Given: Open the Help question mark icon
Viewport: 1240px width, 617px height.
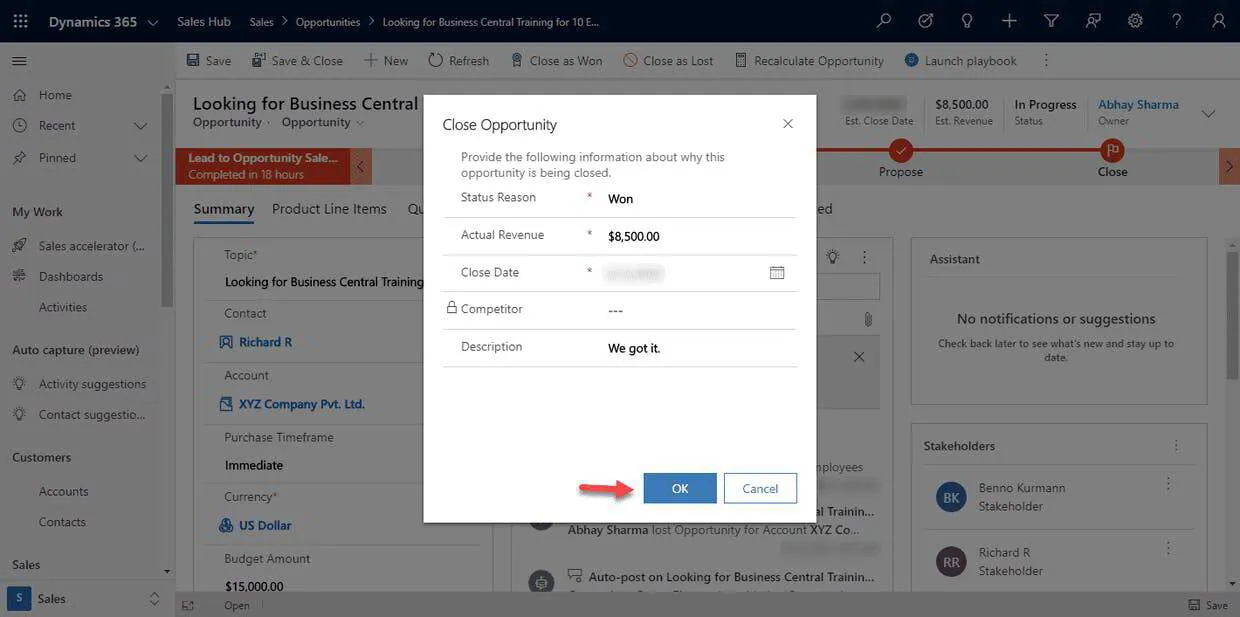Looking at the screenshot, I should pos(1177,21).
